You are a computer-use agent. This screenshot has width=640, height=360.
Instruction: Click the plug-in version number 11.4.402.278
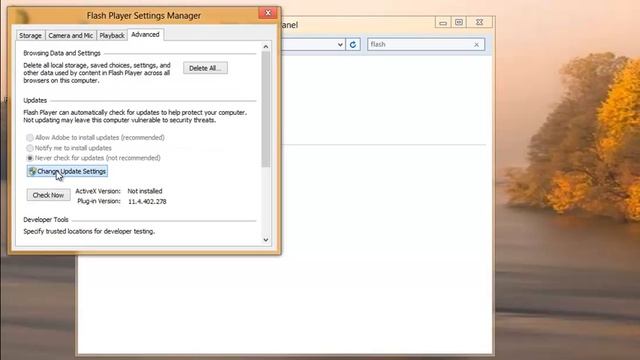click(147, 201)
